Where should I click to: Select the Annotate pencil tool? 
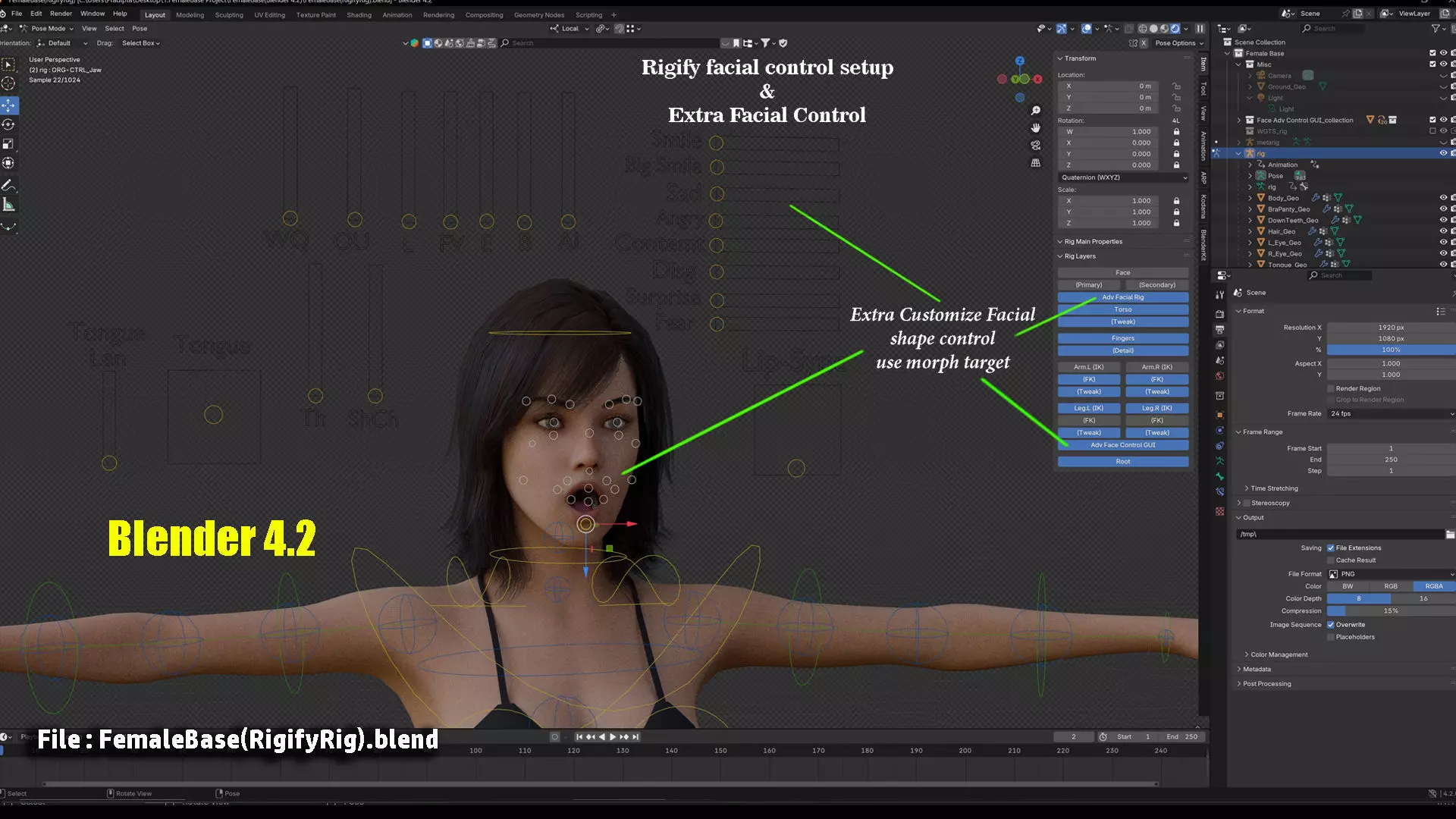click(9, 185)
